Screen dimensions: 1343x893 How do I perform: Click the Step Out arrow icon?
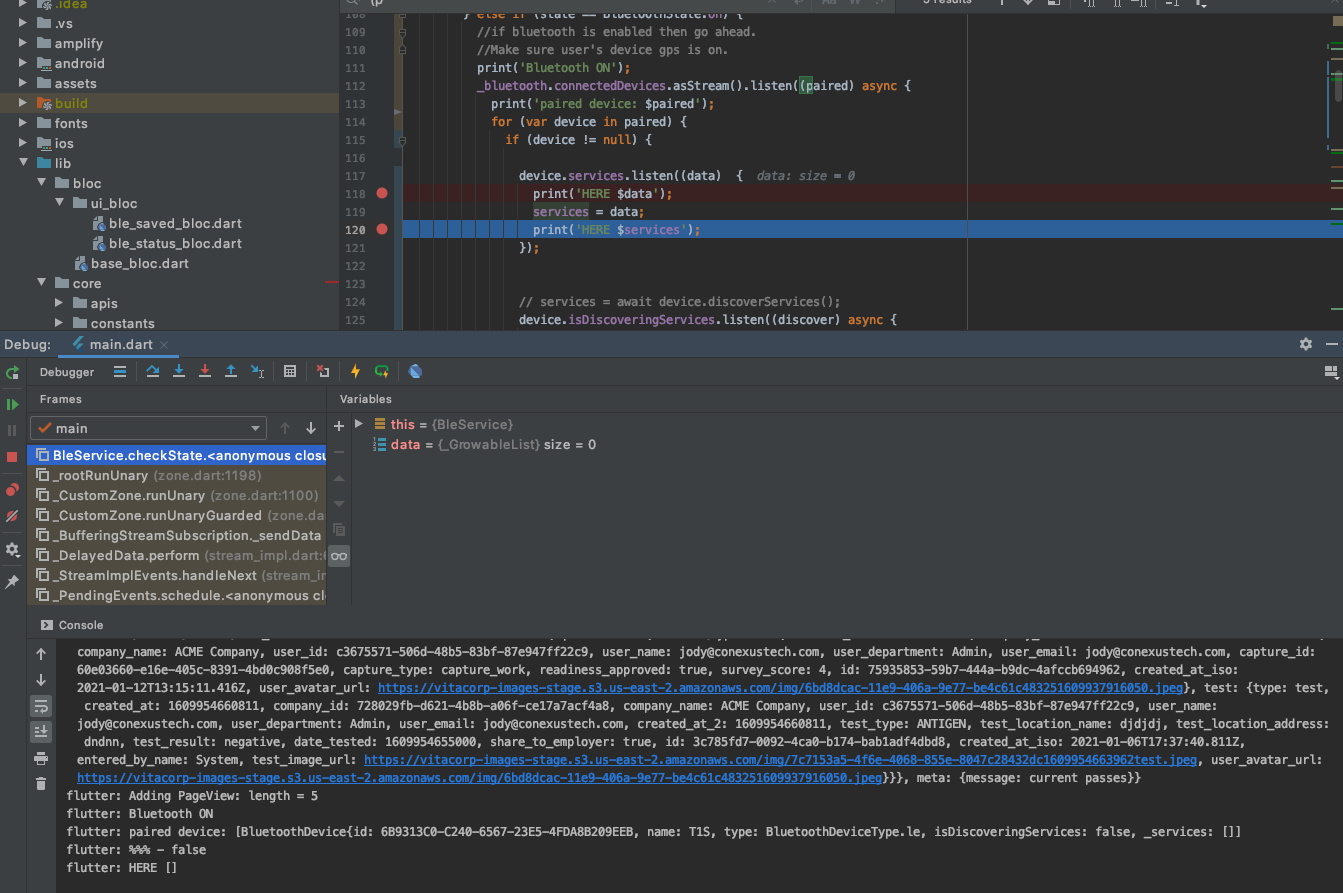231,371
